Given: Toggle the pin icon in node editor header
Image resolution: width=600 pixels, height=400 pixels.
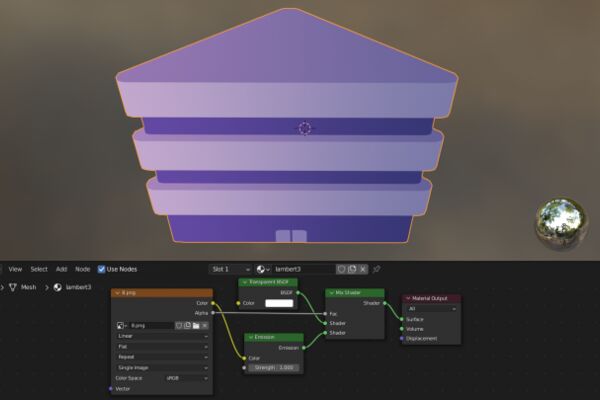Looking at the screenshot, I should pyautogui.click(x=377, y=269).
